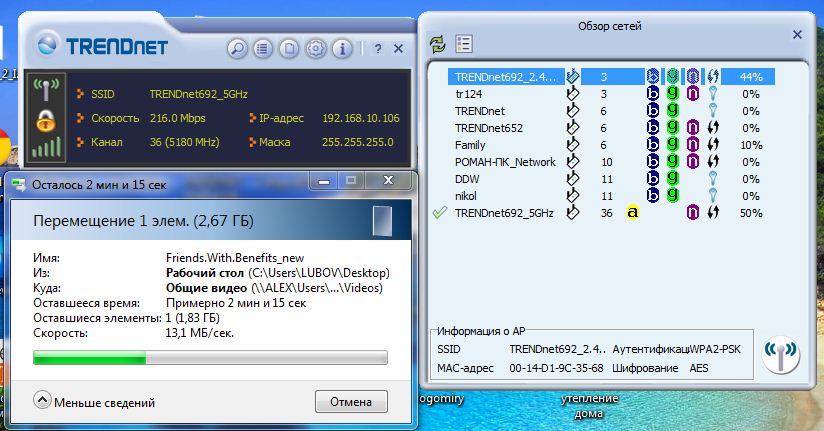Click the flying document animation icon in copy dialog

(383, 221)
